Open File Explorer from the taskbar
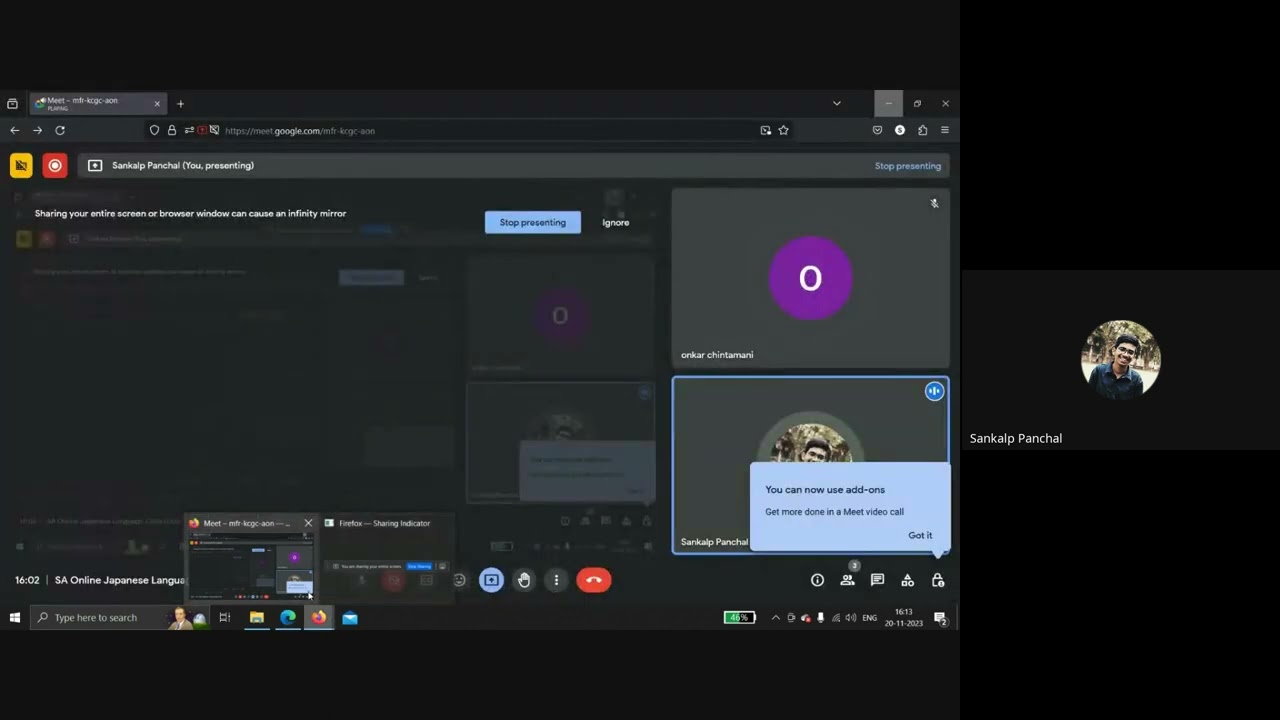This screenshot has width=1280, height=720. pyautogui.click(x=256, y=618)
